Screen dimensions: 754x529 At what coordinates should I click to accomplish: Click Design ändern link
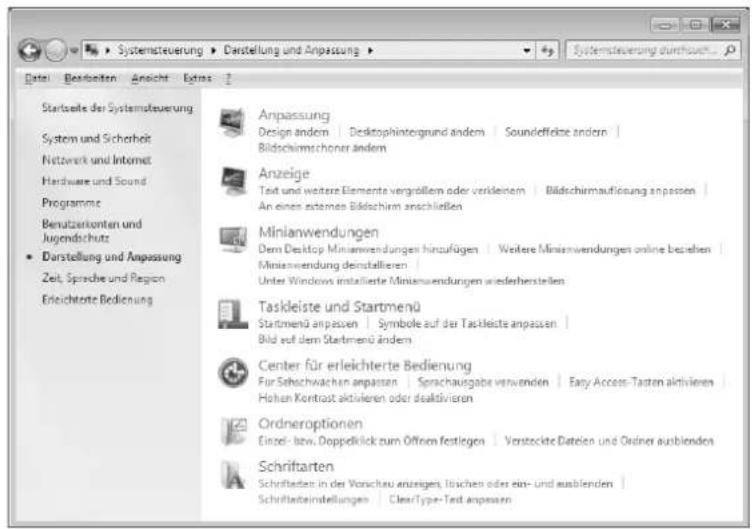click(x=293, y=132)
